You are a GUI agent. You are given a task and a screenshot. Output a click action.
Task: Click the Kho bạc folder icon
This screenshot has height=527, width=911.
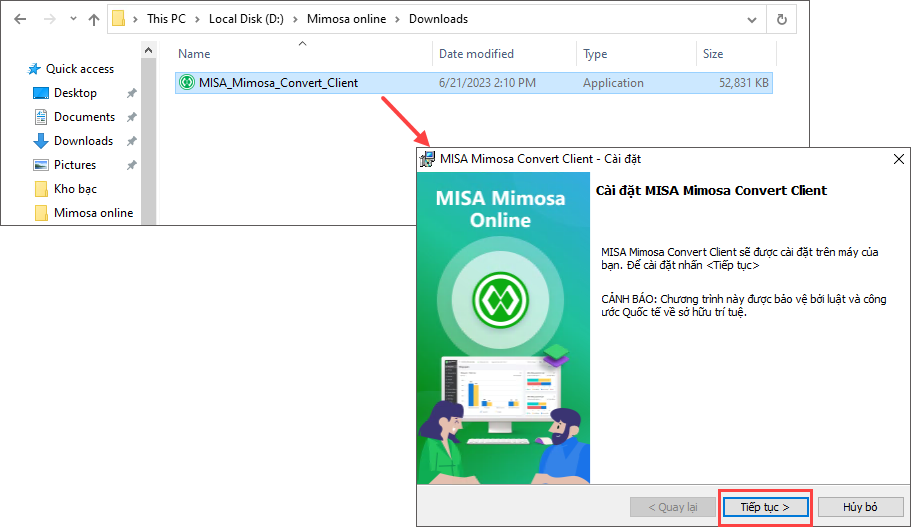click(x=41, y=189)
